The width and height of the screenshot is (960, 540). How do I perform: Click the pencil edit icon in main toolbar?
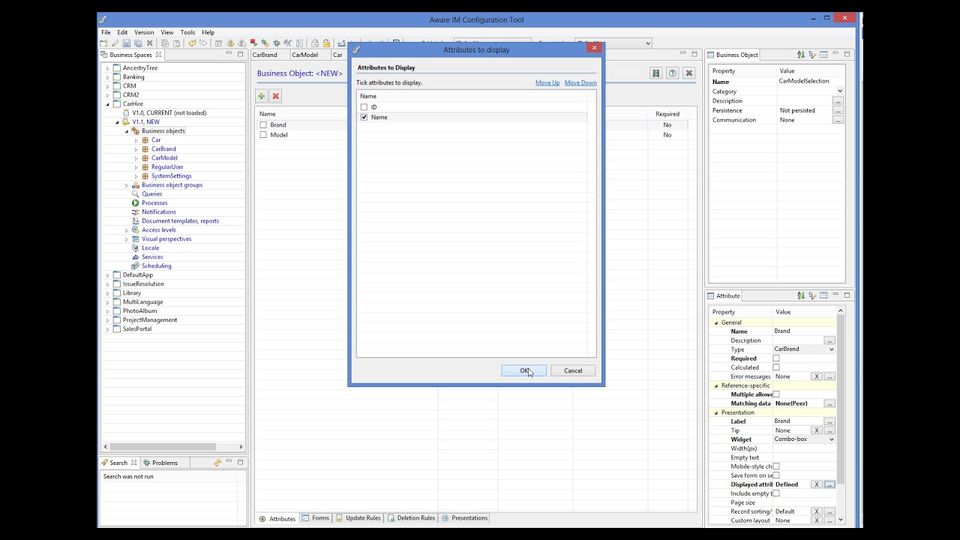coord(115,43)
